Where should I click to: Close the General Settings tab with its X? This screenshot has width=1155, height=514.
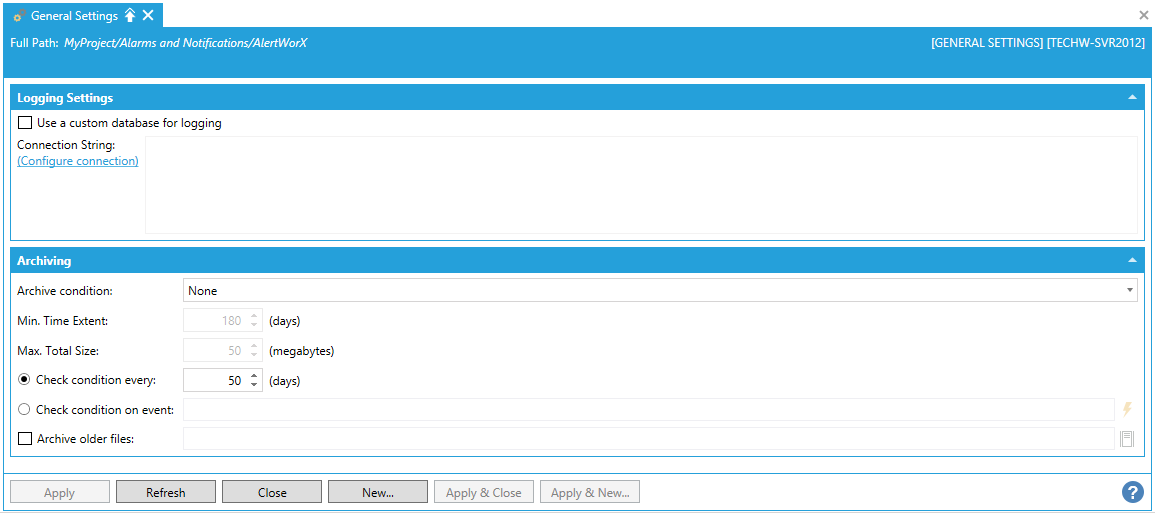[148, 16]
